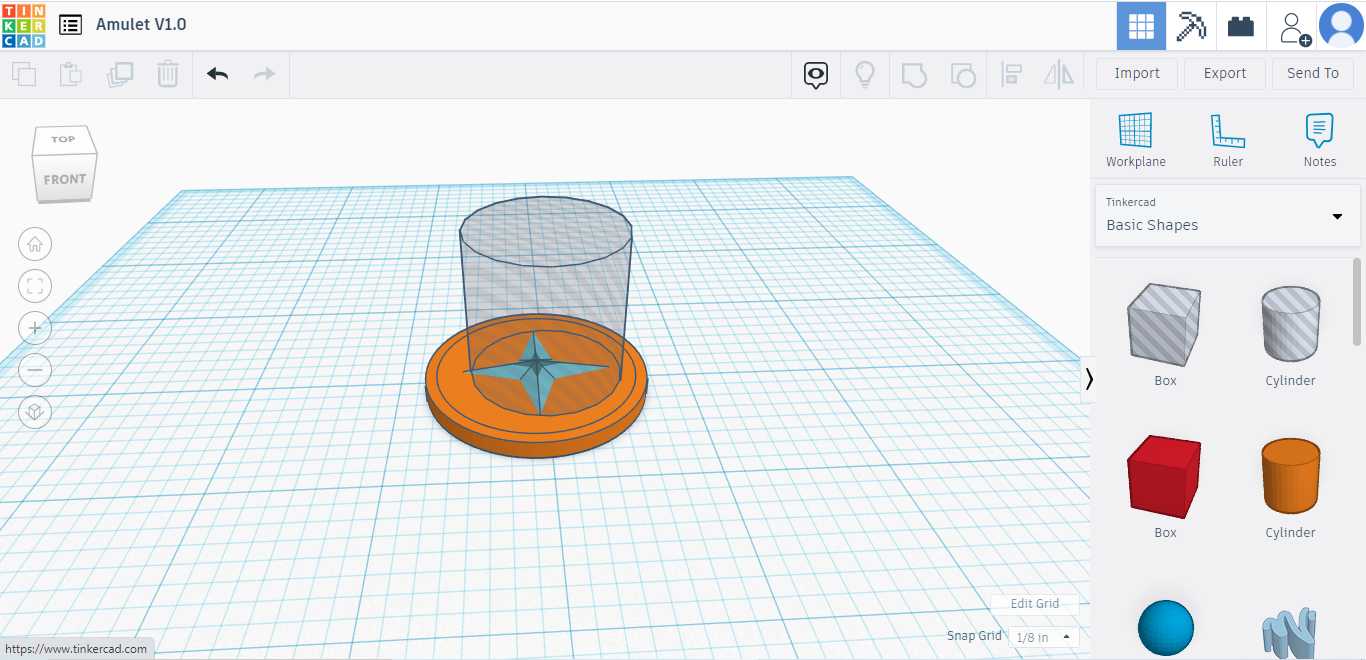Zoom out with the minus button
The image size is (1366, 660).
tap(35, 370)
